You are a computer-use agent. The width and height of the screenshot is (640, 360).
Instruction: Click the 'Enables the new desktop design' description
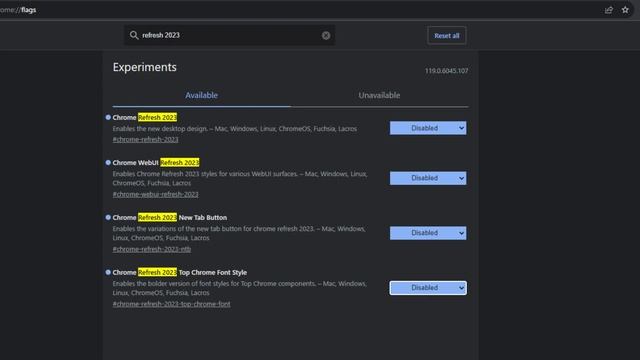coord(235,129)
